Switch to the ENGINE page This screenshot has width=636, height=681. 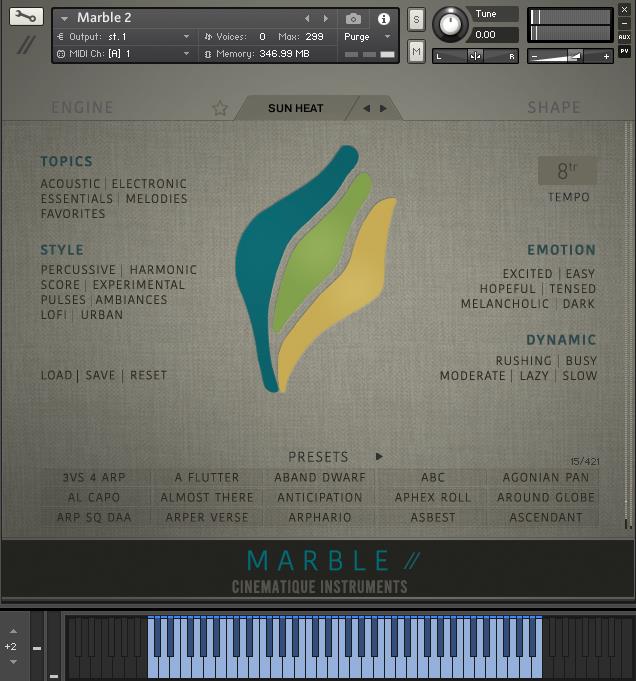82,107
